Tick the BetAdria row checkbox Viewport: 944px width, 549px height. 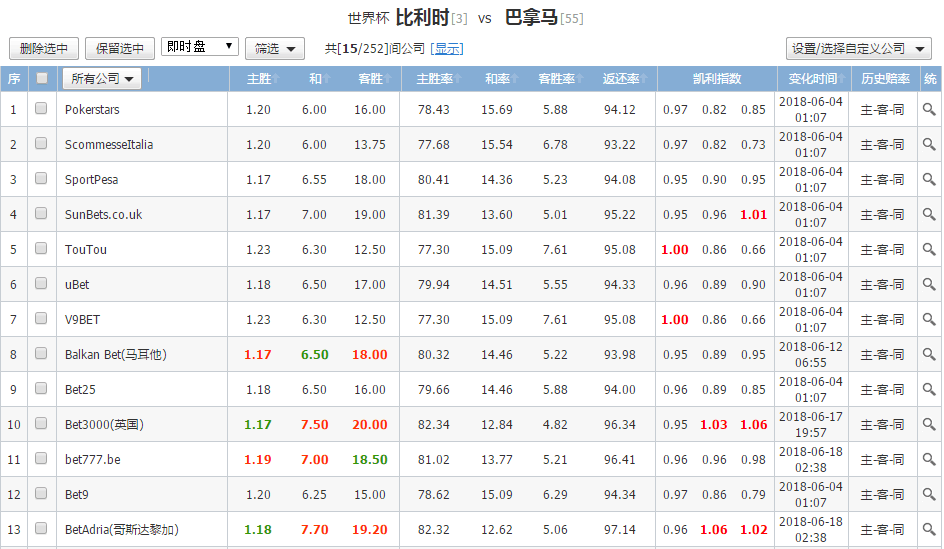tap(41, 527)
